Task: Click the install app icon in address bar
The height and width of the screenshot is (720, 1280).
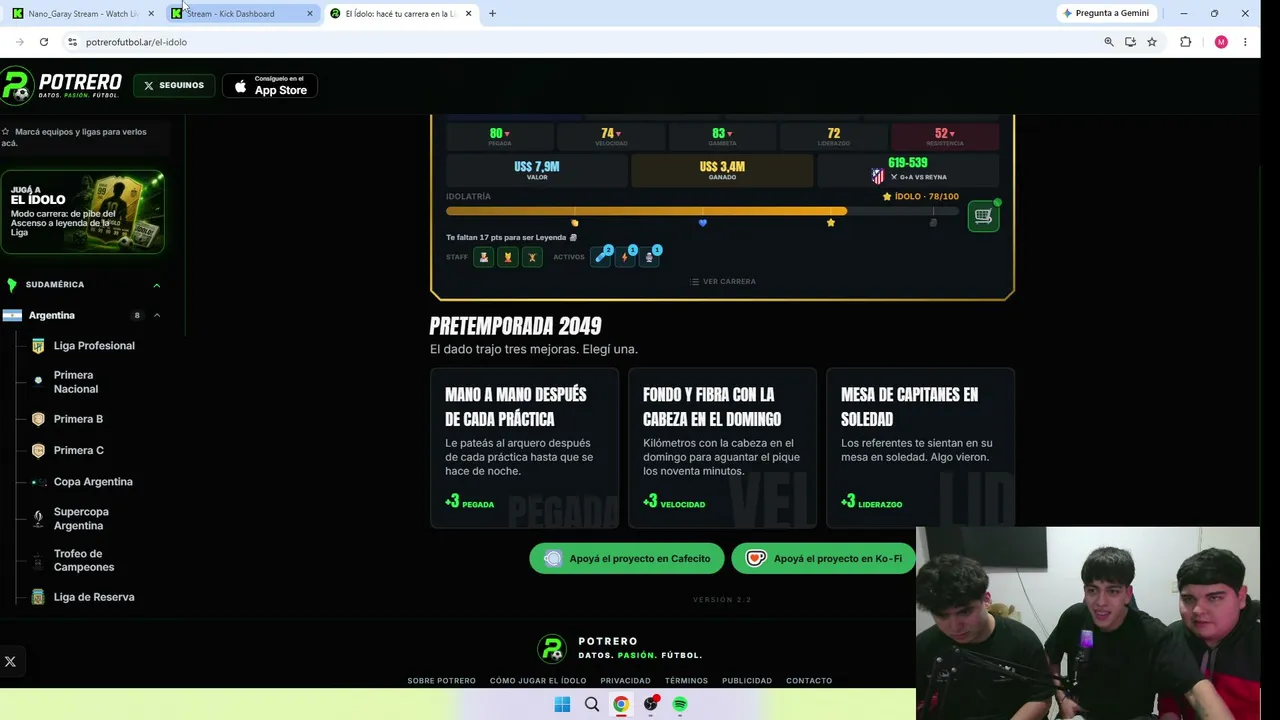Action: coord(1130,42)
